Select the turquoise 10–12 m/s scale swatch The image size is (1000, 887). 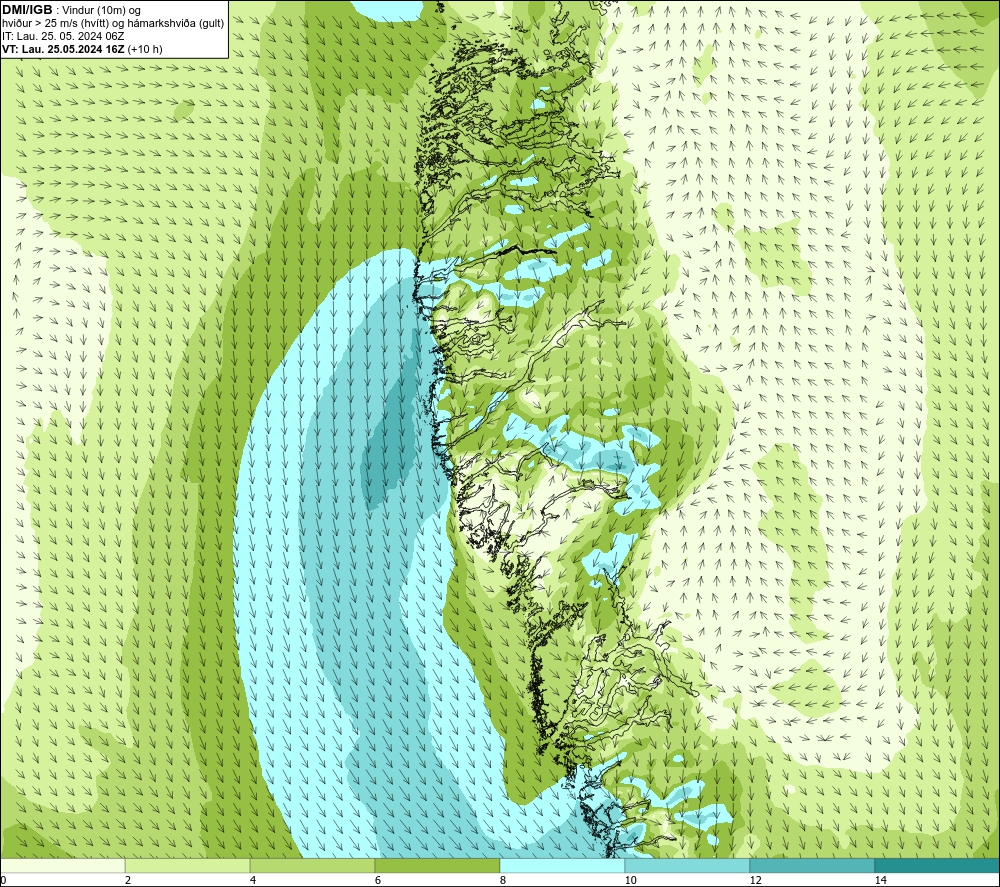[x=688, y=865]
